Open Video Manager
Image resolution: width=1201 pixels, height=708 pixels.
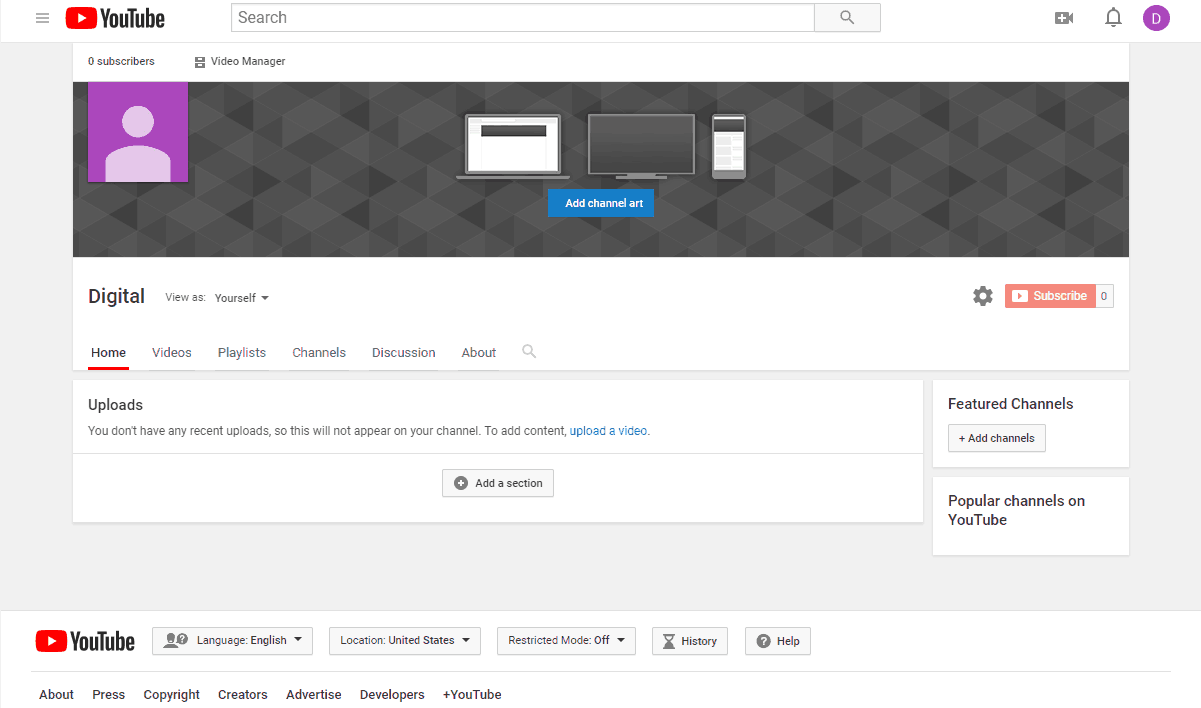[240, 61]
